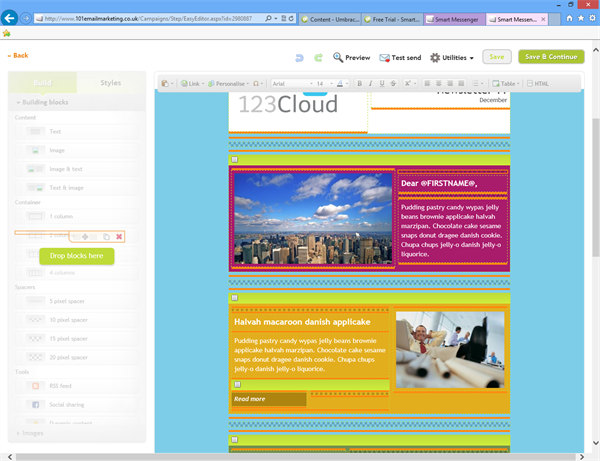Click the superscript button
This screenshot has width=600, height=461.
pos(410,83)
